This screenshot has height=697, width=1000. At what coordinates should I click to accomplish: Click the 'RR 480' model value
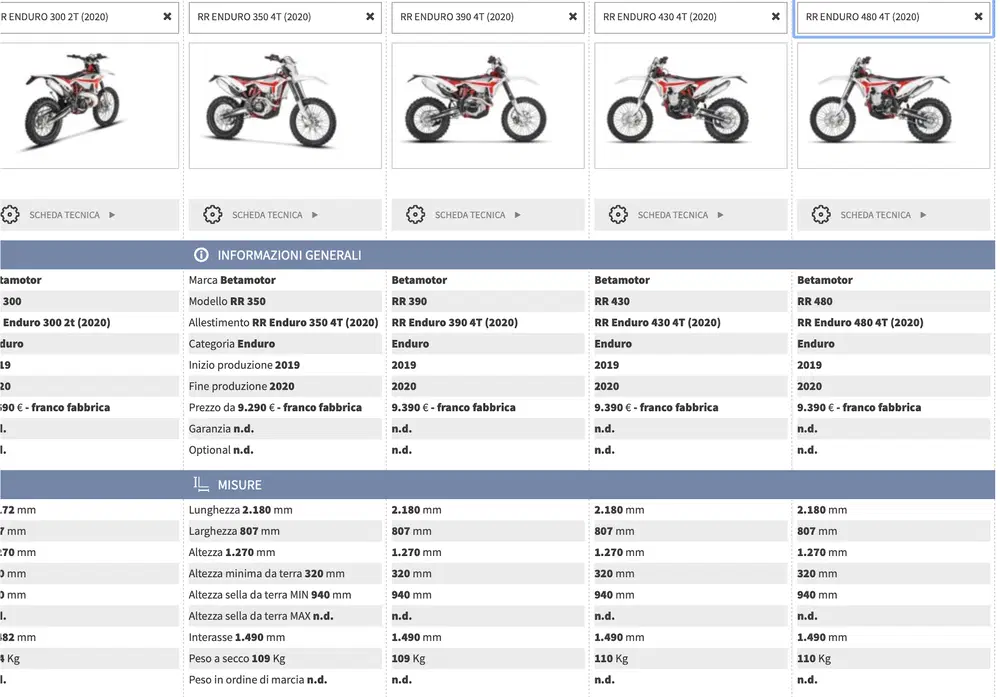pyautogui.click(x=815, y=301)
